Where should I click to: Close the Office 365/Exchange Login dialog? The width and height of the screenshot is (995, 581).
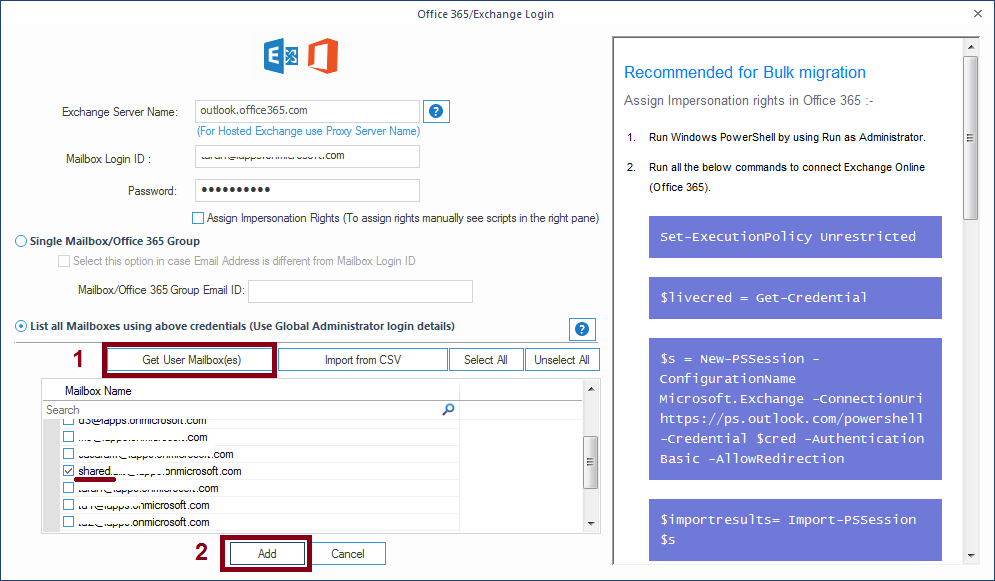pyautogui.click(x=978, y=13)
